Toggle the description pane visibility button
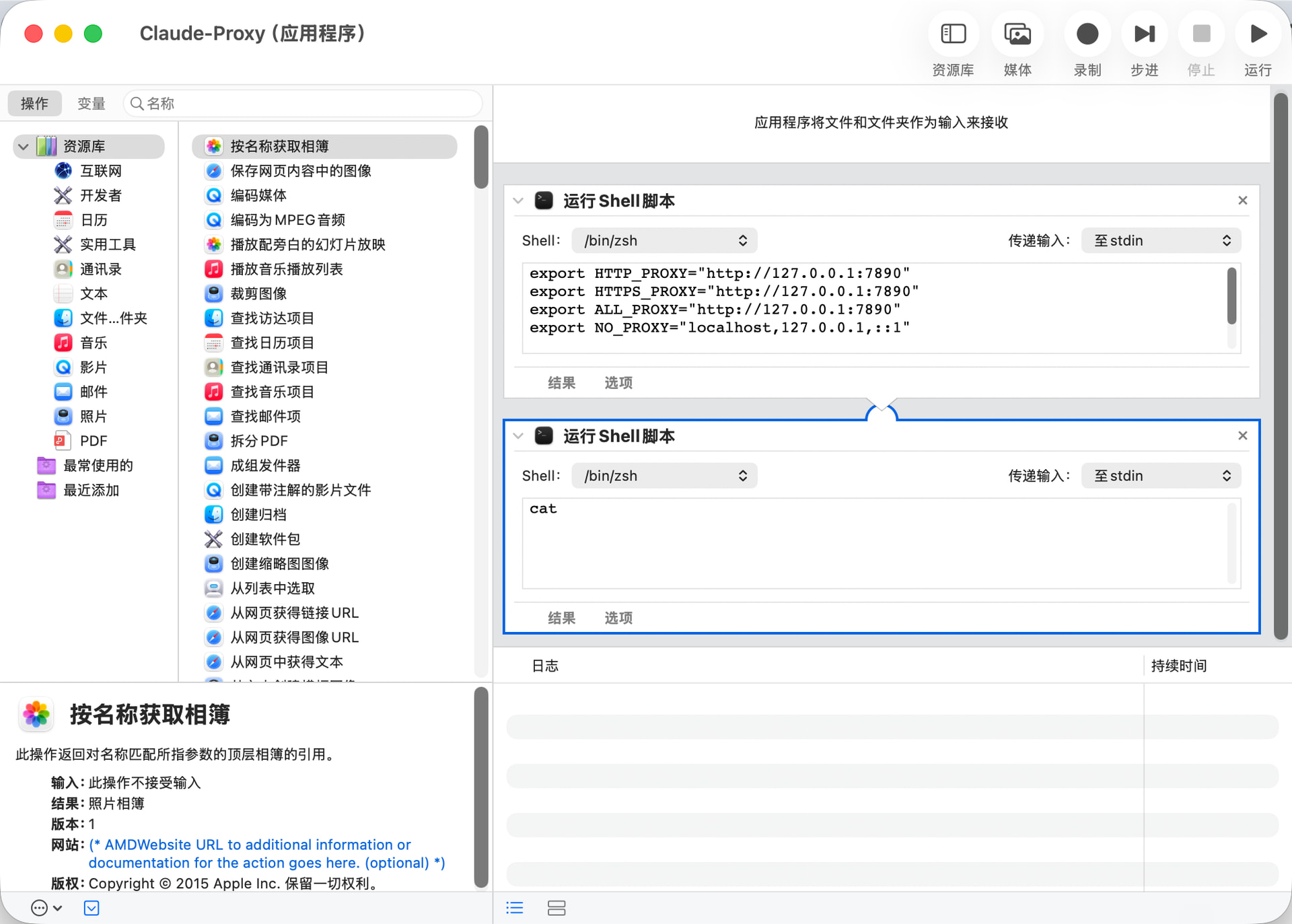Image resolution: width=1292 pixels, height=924 pixels. pyautogui.click(x=92, y=908)
